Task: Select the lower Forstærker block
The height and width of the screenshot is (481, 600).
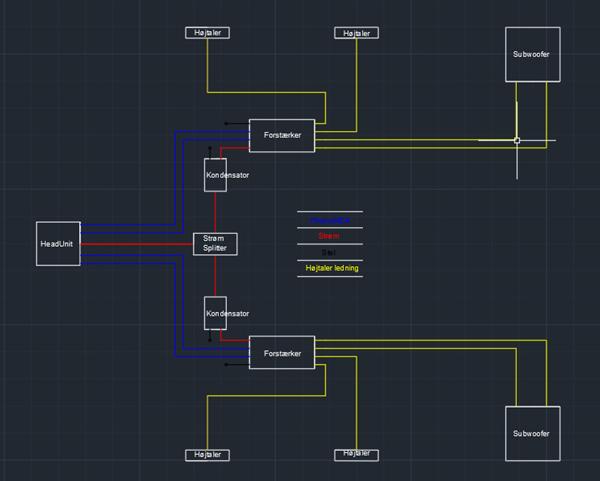Action: (281, 353)
